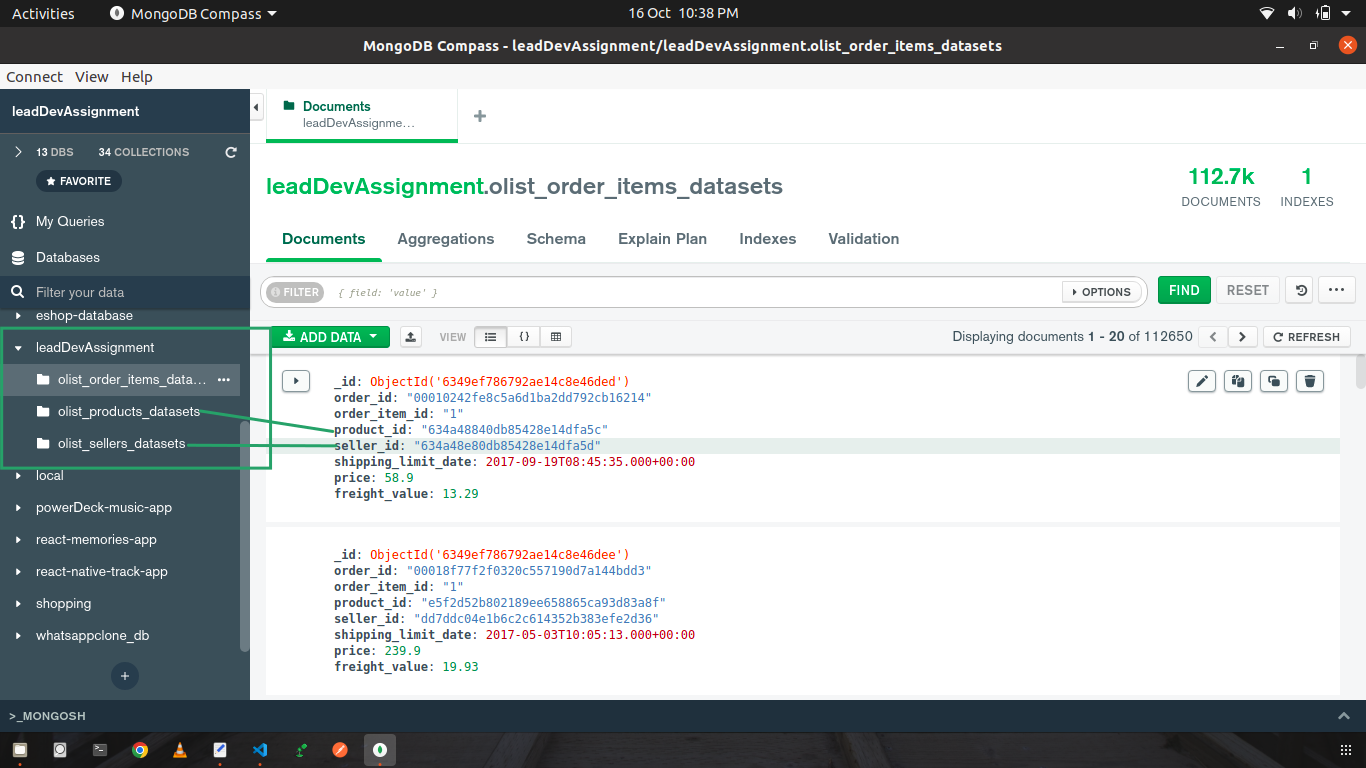Clone the first document
The height and width of the screenshot is (768, 1366).
(x=1274, y=380)
